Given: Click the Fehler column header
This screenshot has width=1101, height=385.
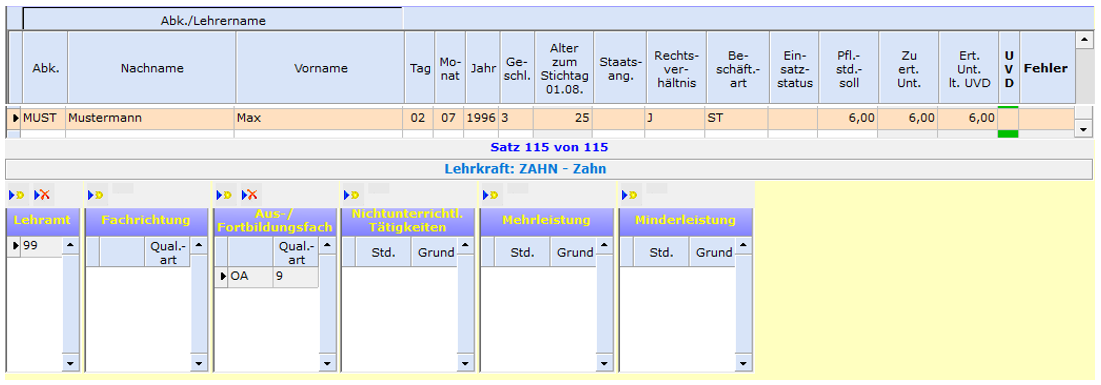Looking at the screenshot, I should coord(1046,68).
